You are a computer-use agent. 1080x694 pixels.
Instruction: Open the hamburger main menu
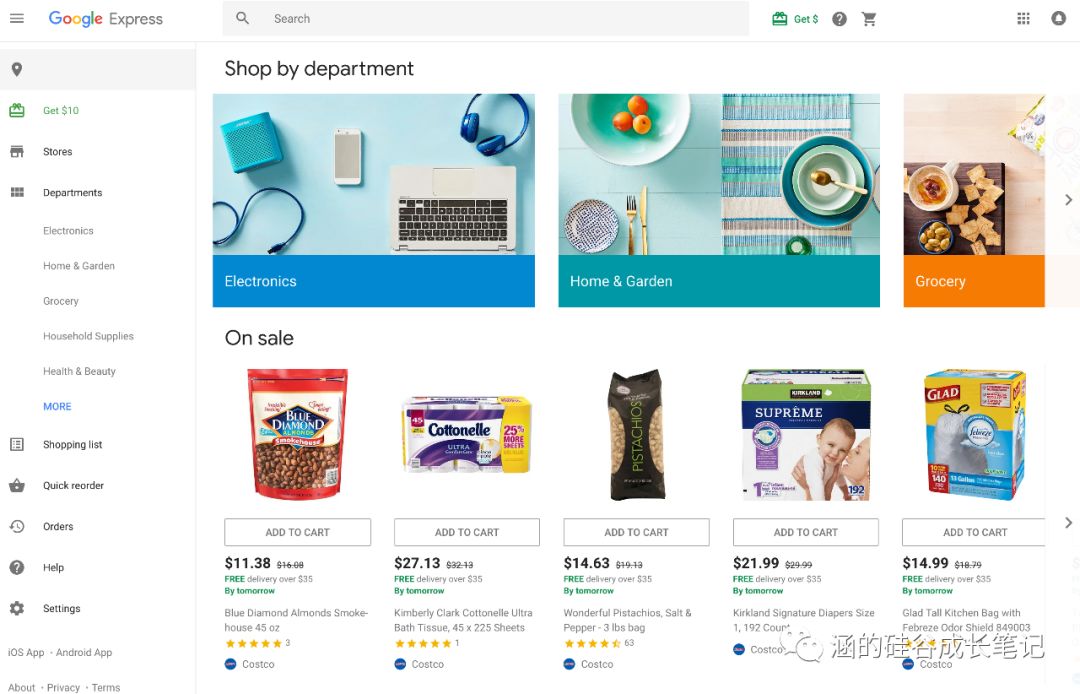[17, 19]
